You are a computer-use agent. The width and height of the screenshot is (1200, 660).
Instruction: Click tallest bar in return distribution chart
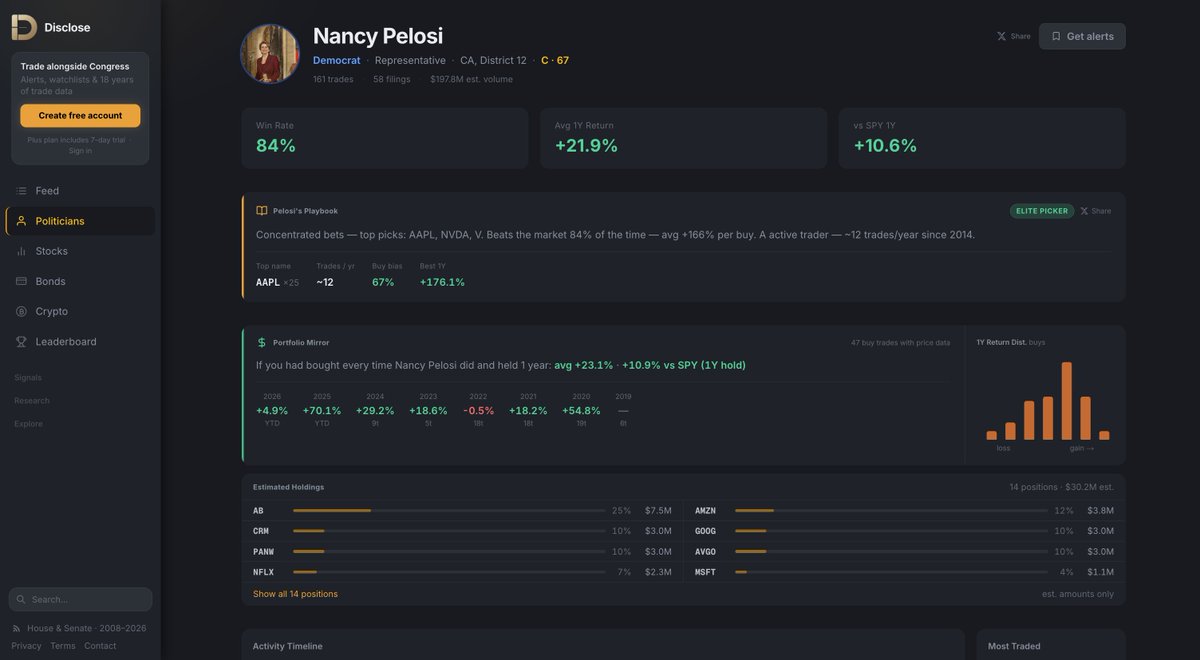[1067, 401]
